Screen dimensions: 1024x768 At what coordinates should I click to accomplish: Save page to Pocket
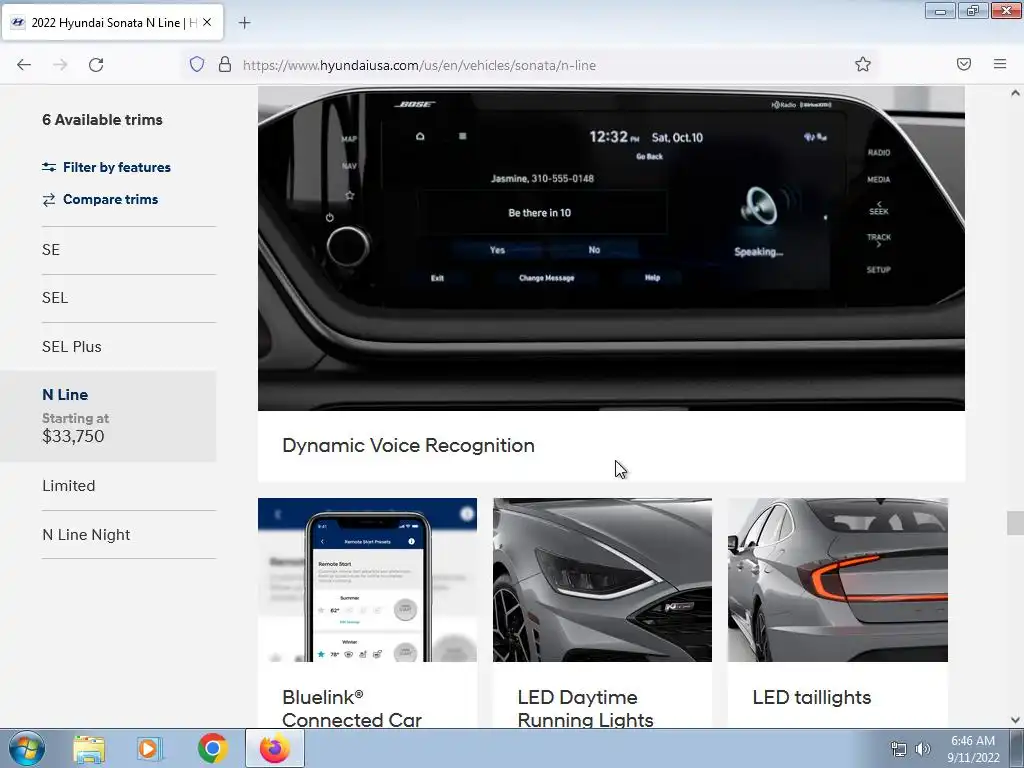964,64
